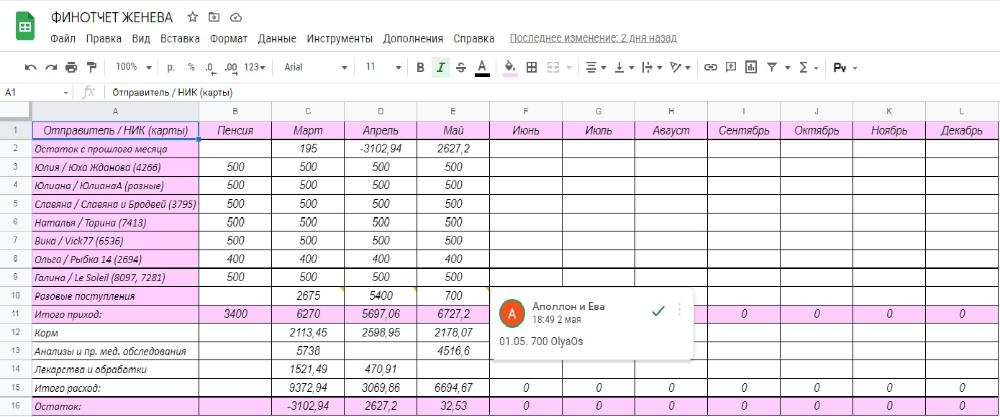The width and height of the screenshot is (1000, 417).
Task: Click the Print icon
Action: [x=71, y=67]
